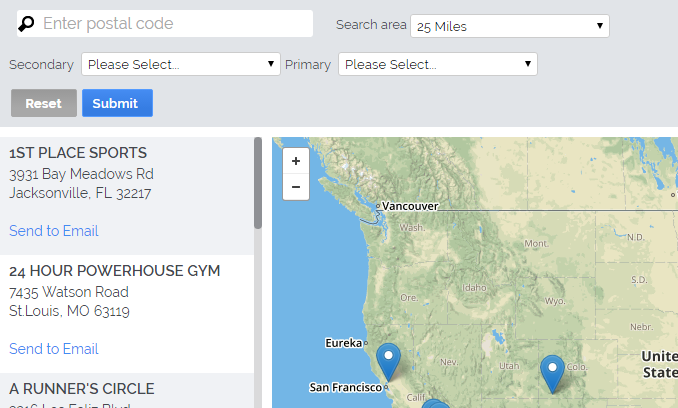Click the Reset button
This screenshot has width=678, height=408.
coord(44,103)
